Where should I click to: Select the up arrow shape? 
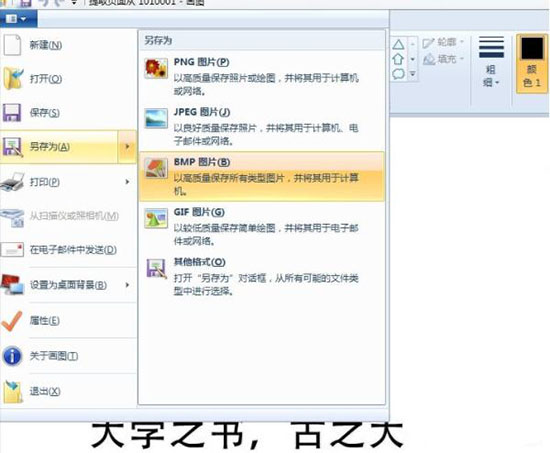(398, 59)
